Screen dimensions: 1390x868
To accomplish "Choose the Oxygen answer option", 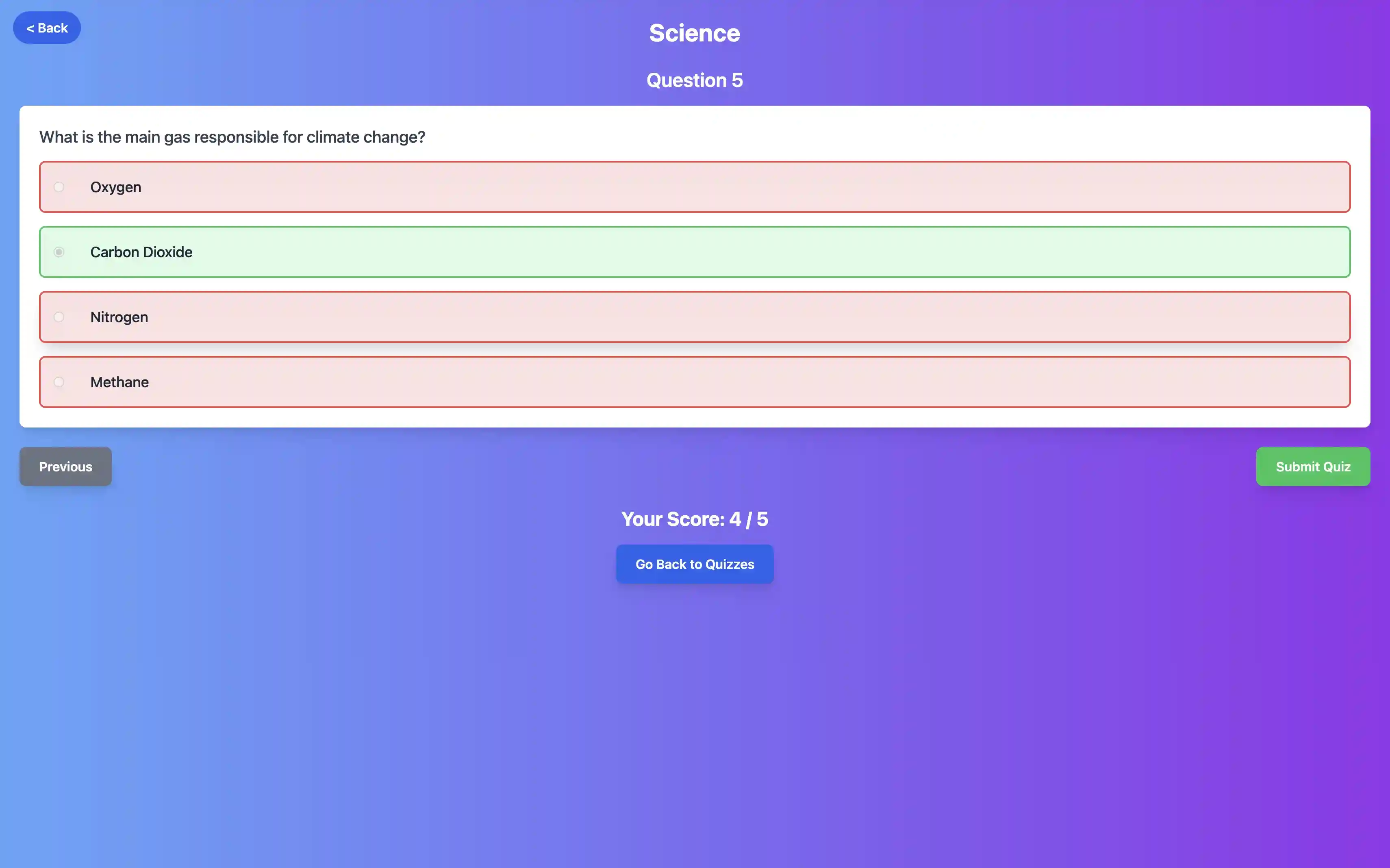I will pyautogui.click(x=694, y=187).
